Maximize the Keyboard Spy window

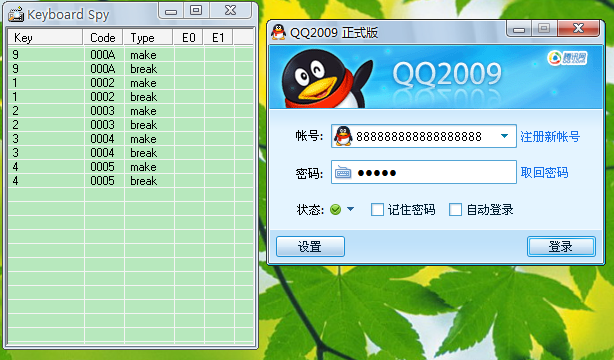(x=196, y=11)
